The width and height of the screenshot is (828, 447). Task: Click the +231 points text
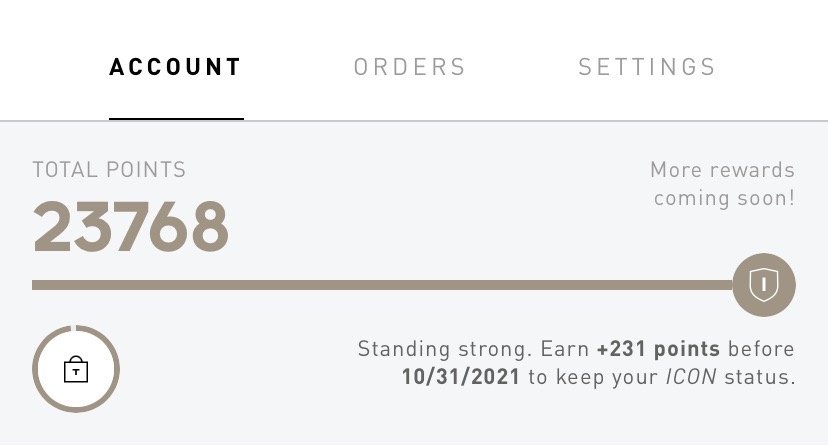pos(658,350)
